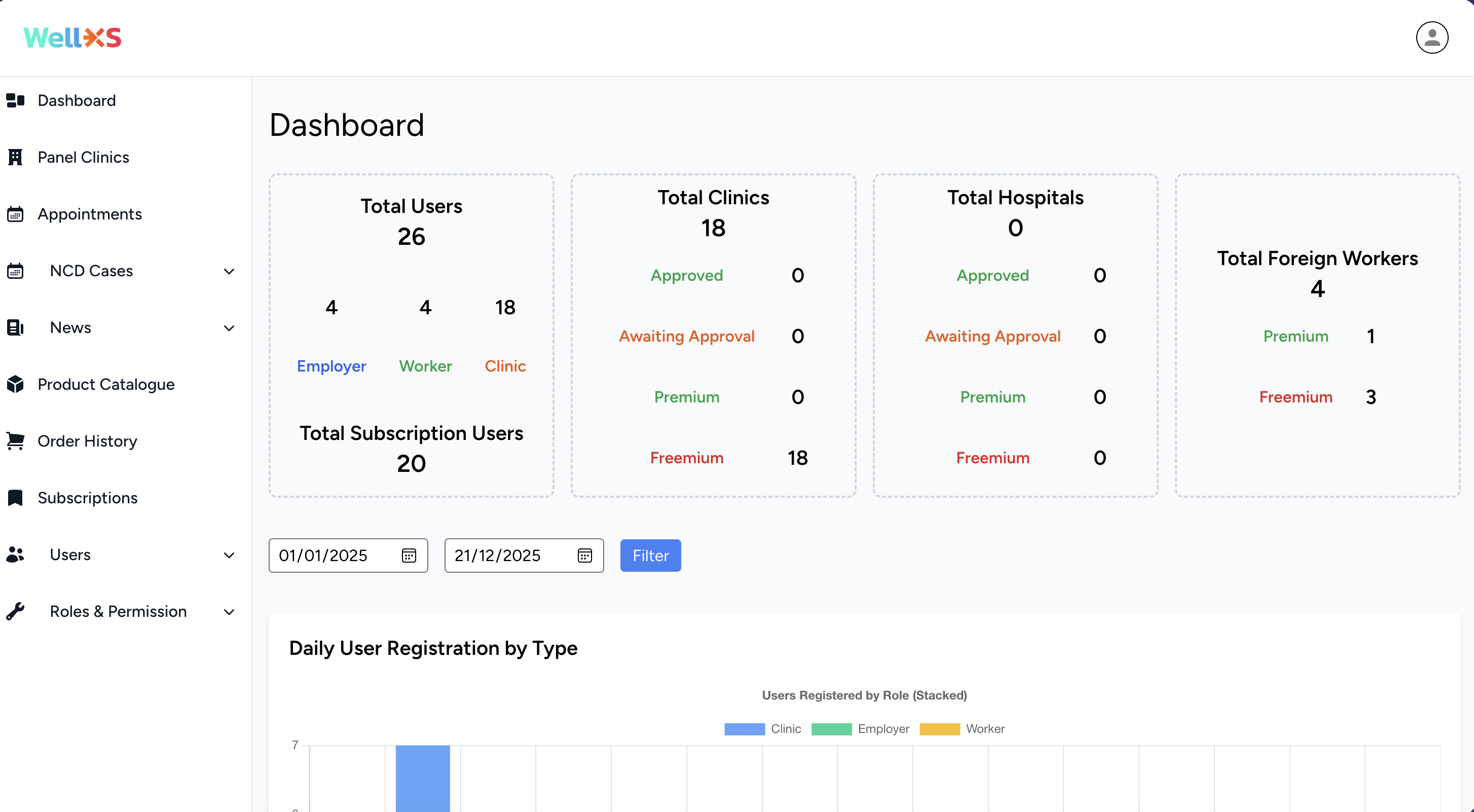Expand the News submenu chevron

(x=229, y=328)
